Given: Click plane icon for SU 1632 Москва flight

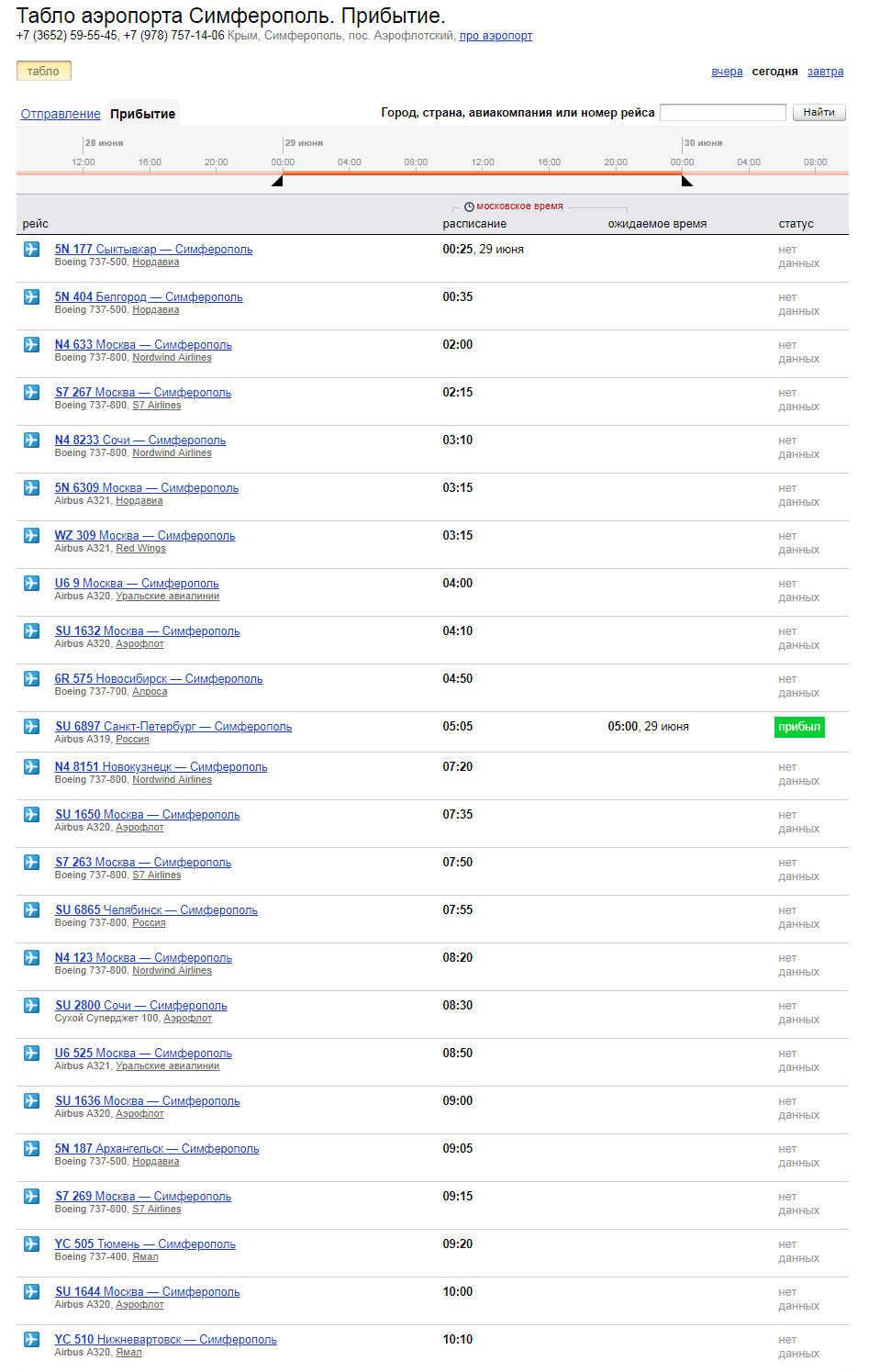Looking at the screenshot, I should [x=32, y=630].
